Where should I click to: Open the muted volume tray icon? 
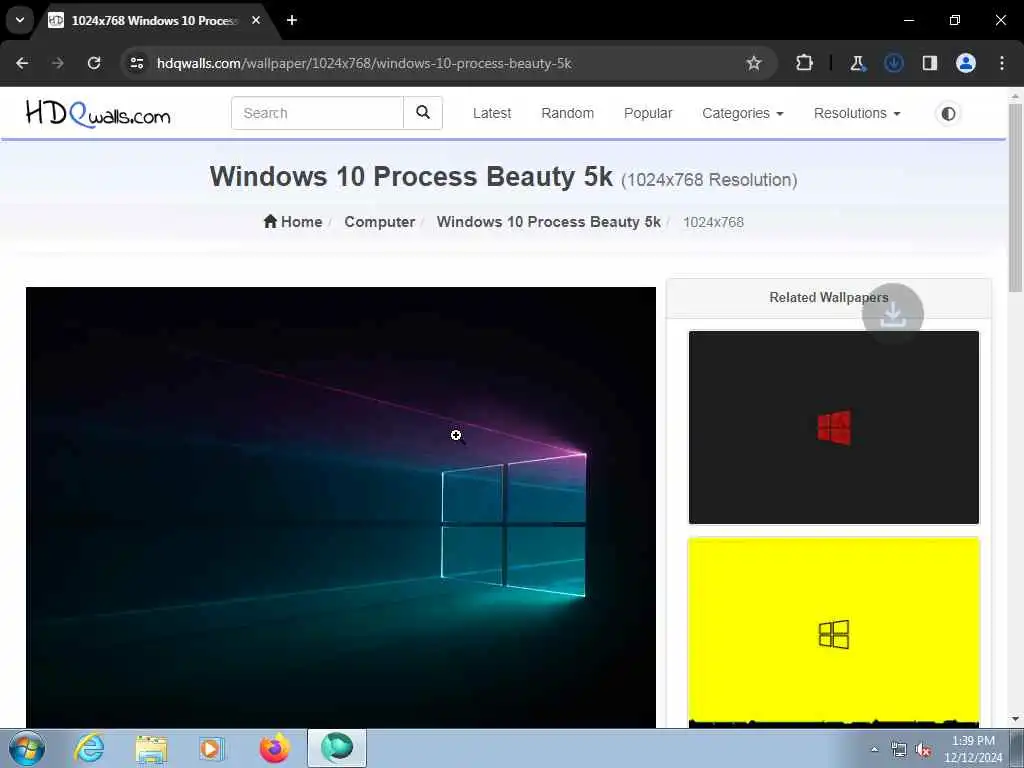click(x=923, y=750)
